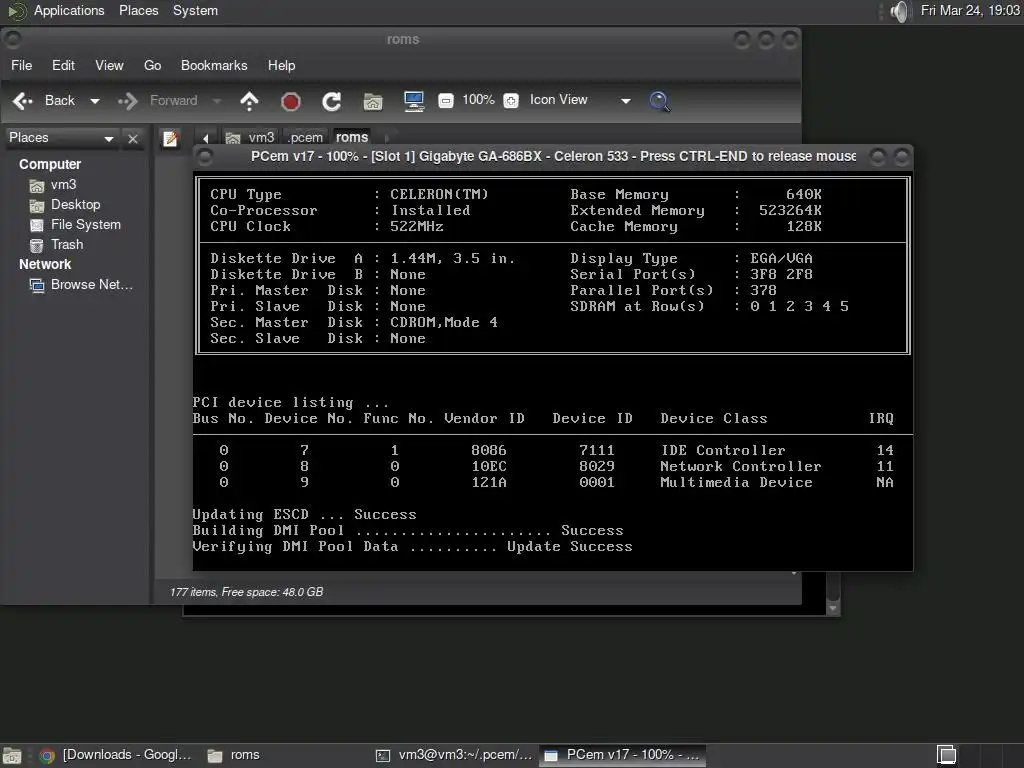The height and width of the screenshot is (768, 1024).
Task: Navigate to vm3 in the path bar
Action: coord(250,138)
